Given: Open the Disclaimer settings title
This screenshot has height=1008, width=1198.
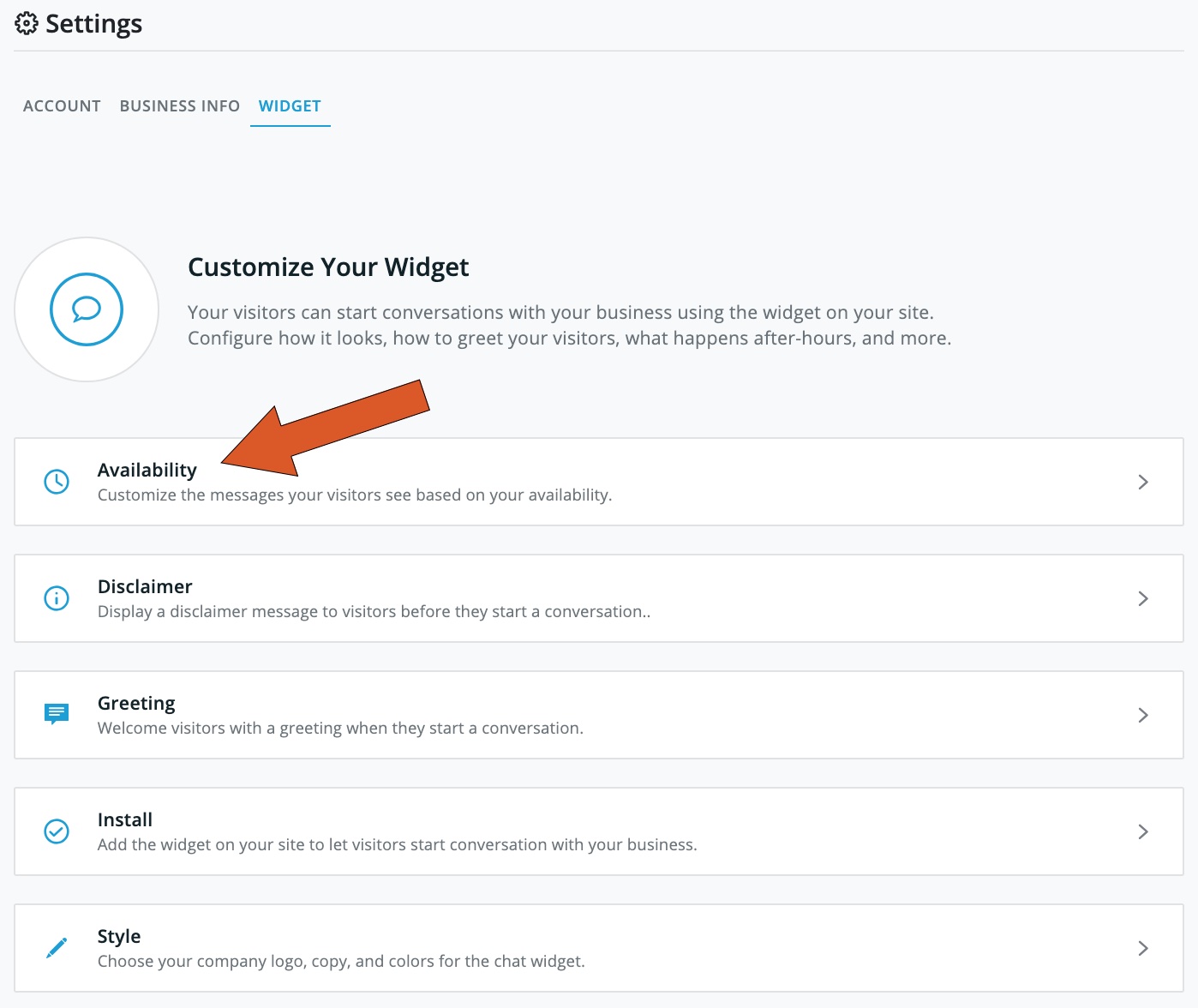Looking at the screenshot, I should coord(145,586).
